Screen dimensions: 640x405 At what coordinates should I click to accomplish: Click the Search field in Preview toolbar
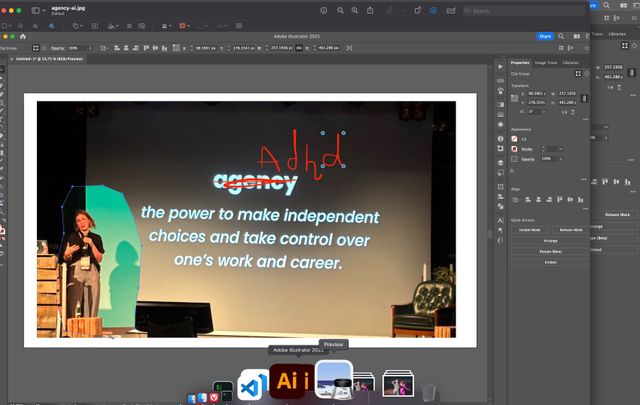[524, 11]
